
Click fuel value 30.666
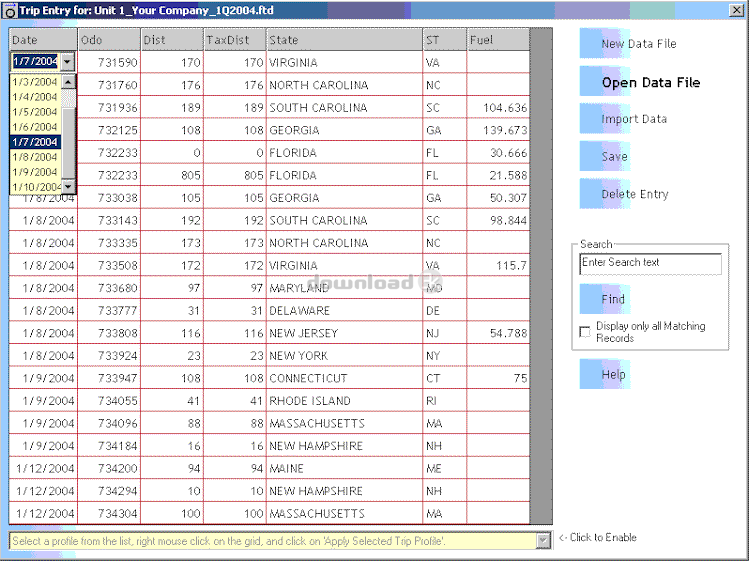pos(498,153)
